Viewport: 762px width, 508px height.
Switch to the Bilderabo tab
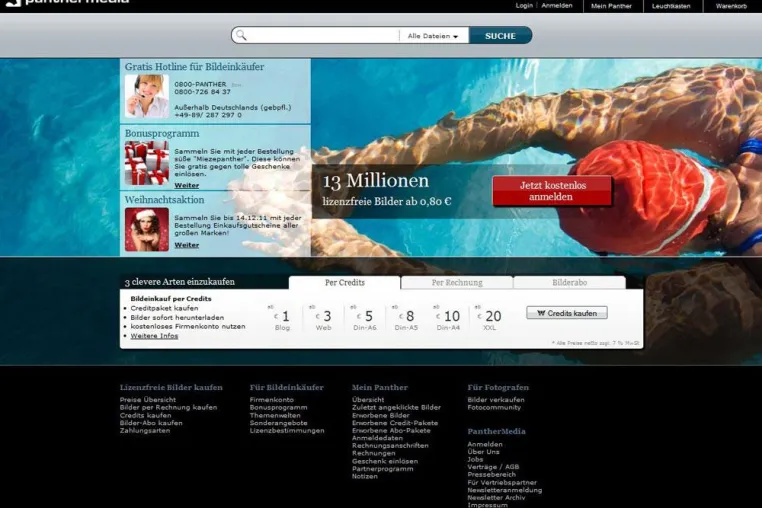point(569,282)
